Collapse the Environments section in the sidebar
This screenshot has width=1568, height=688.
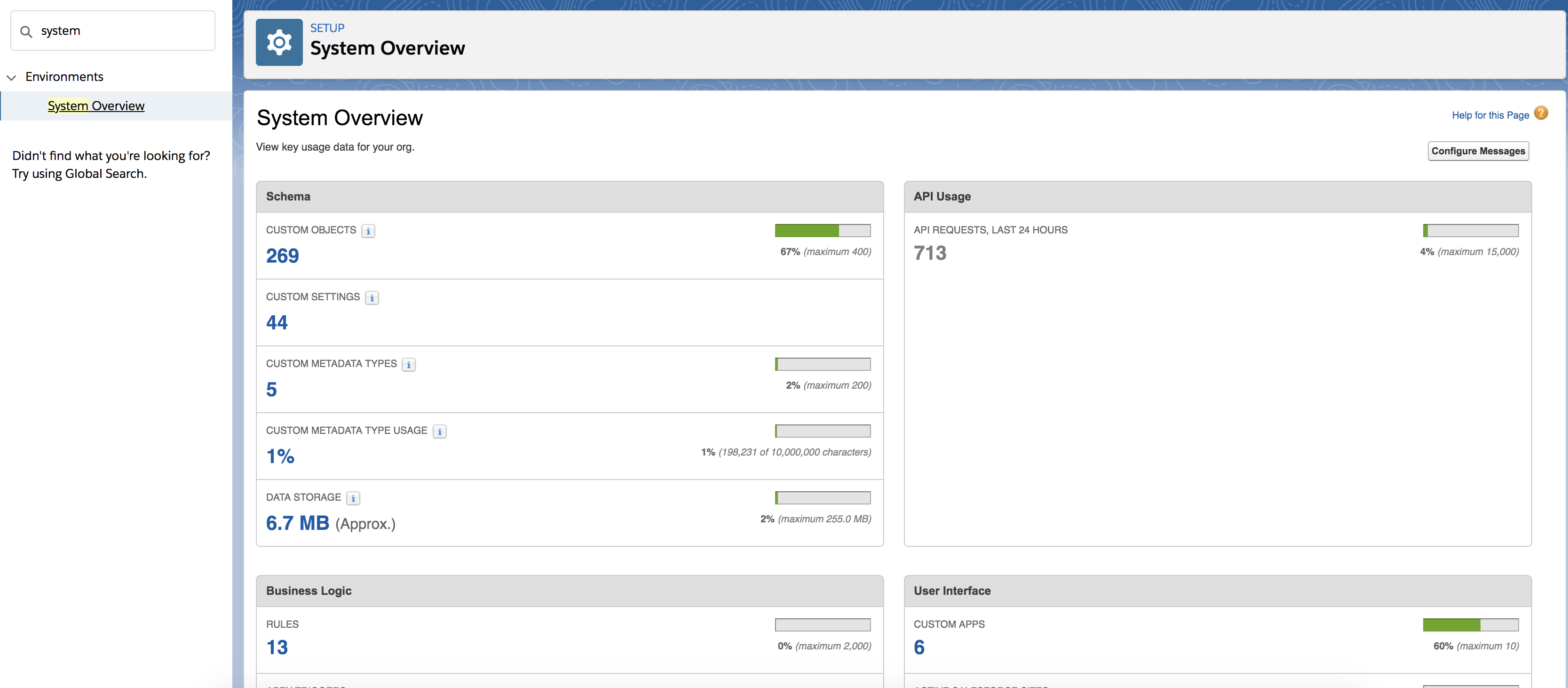[12, 77]
